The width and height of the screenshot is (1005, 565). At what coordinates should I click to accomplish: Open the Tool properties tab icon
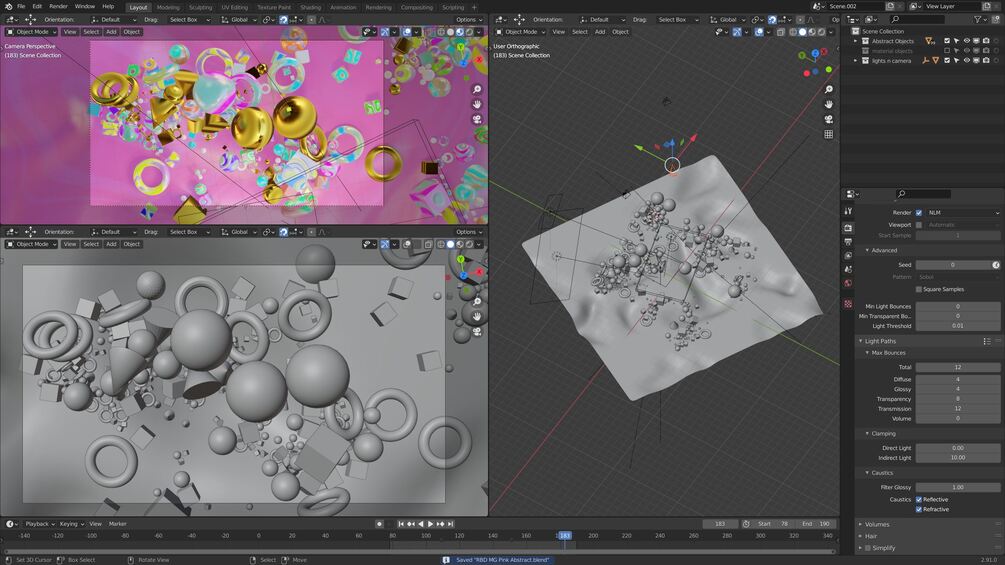[x=848, y=211]
